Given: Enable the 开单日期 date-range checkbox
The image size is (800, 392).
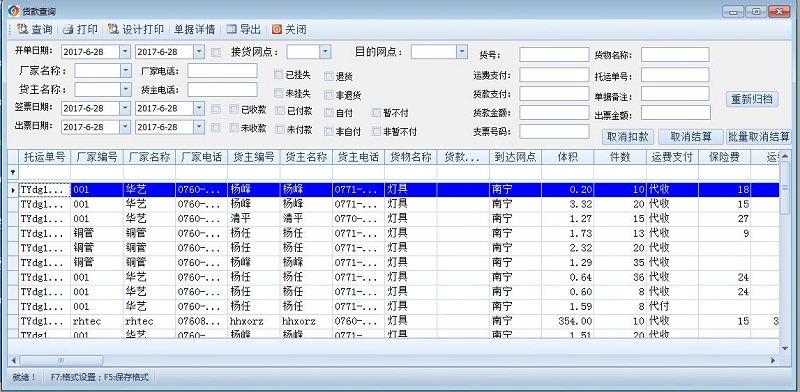Looking at the screenshot, I should pos(216,52).
